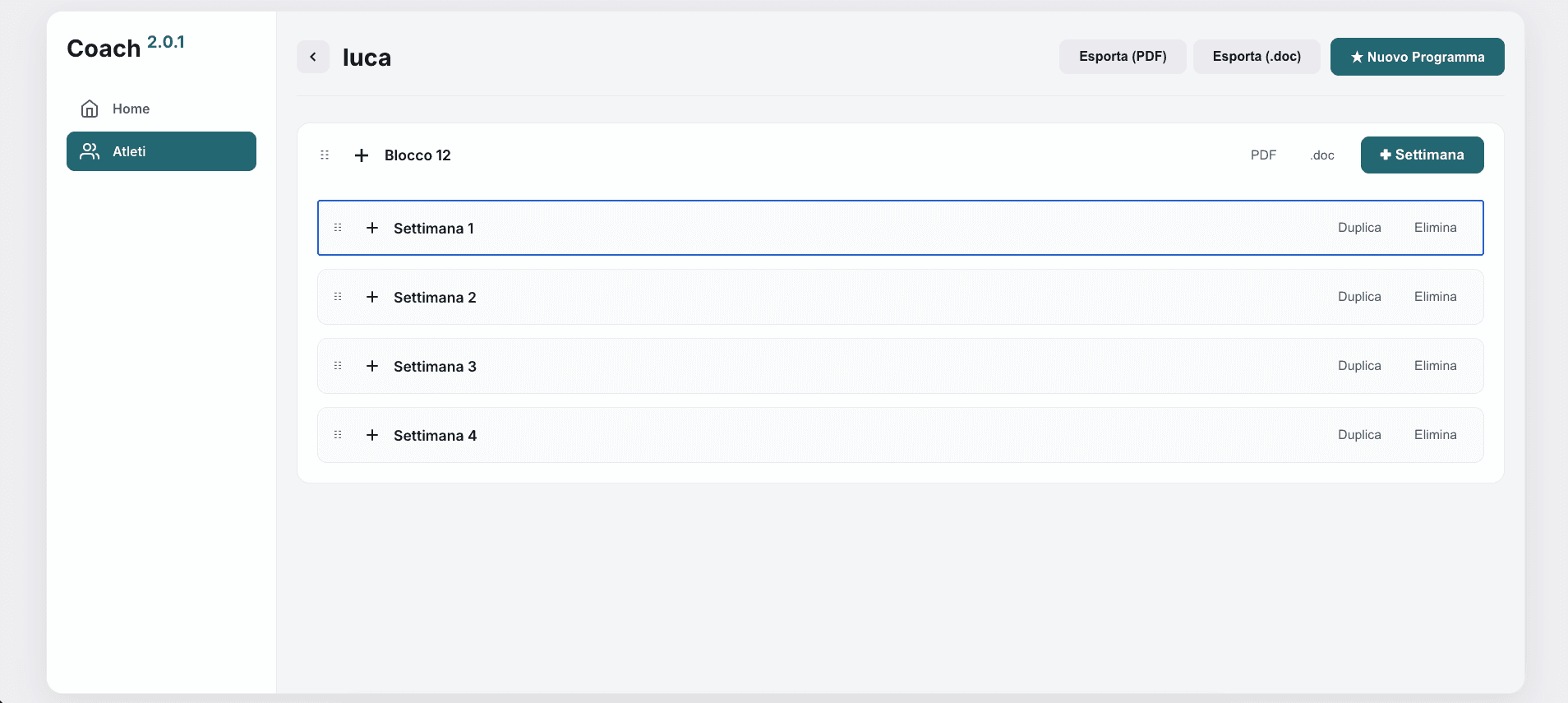Viewport: 1568px width, 703px height.
Task: Click the Settimana 2 label
Action: [x=435, y=298]
